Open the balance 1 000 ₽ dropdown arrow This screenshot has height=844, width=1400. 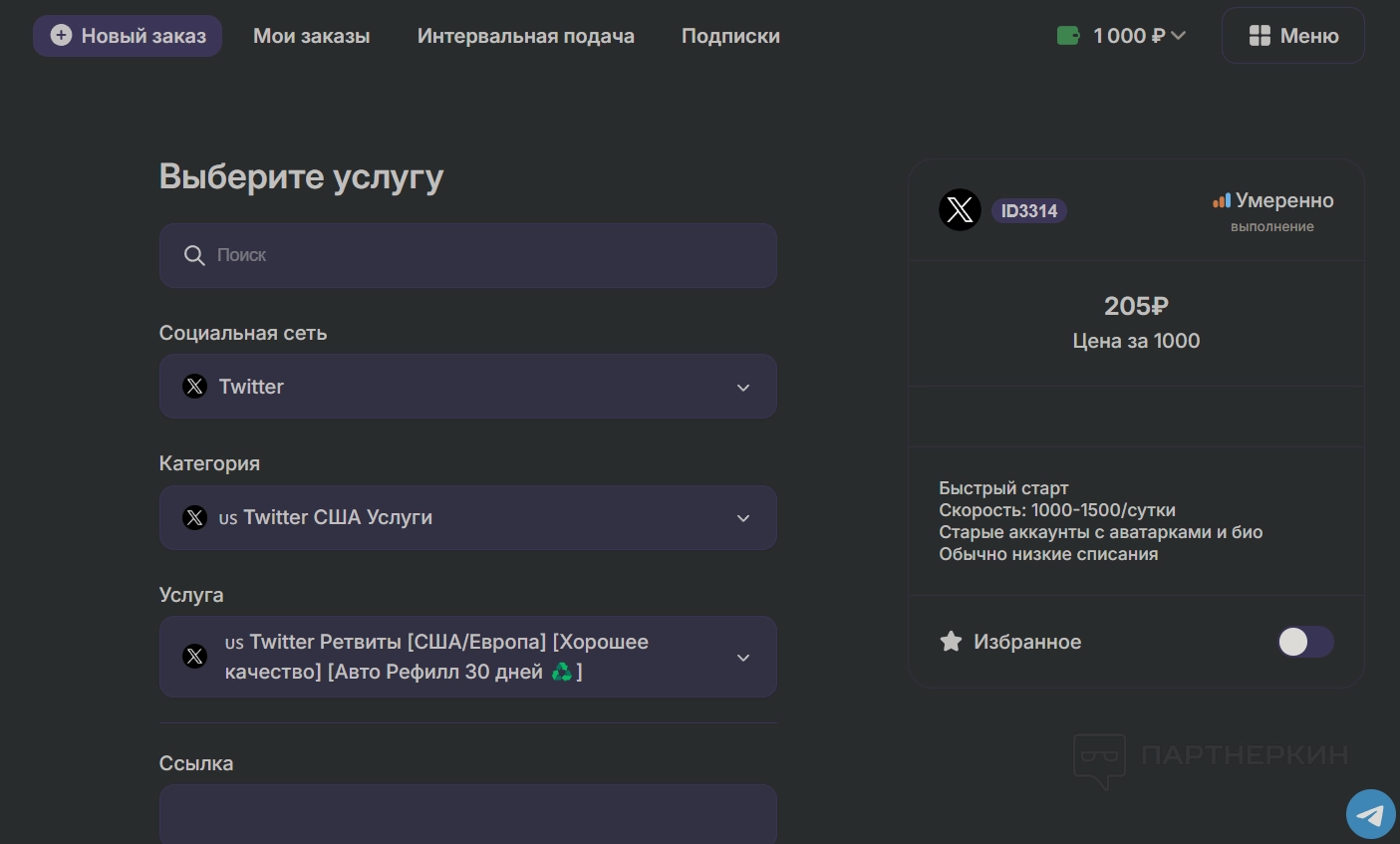(x=1179, y=36)
